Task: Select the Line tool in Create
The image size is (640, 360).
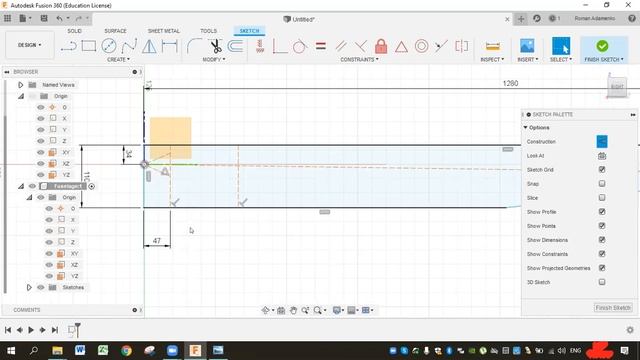Action: coord(69,46)
